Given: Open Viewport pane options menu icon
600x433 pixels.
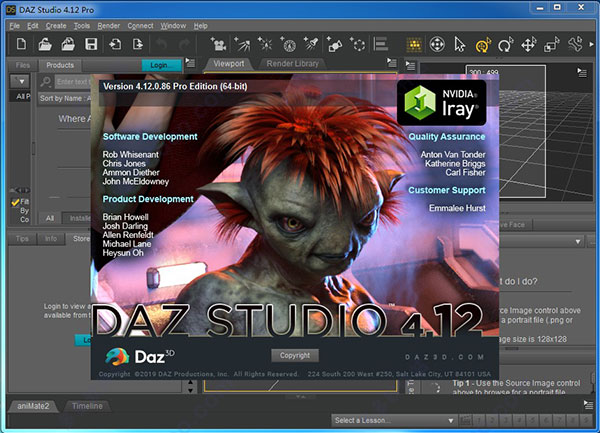Looking at the screenshot, I should (x=391, y=62).
